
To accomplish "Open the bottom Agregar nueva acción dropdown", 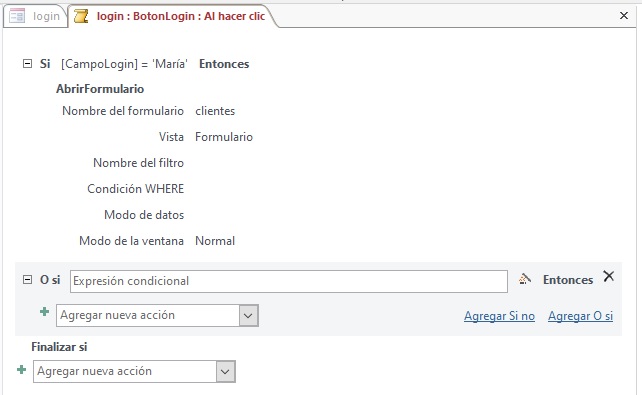I will click(x=225, y=372).
